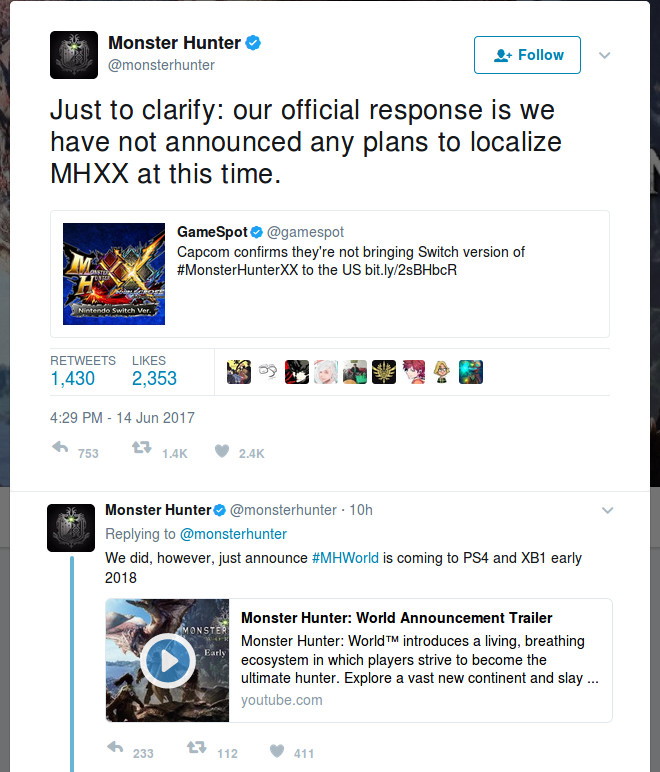Open Monster Hunter profile avatar at top
Image resolution: width=660 pixels, height=772 pixels.
click(x=74, y=55)
